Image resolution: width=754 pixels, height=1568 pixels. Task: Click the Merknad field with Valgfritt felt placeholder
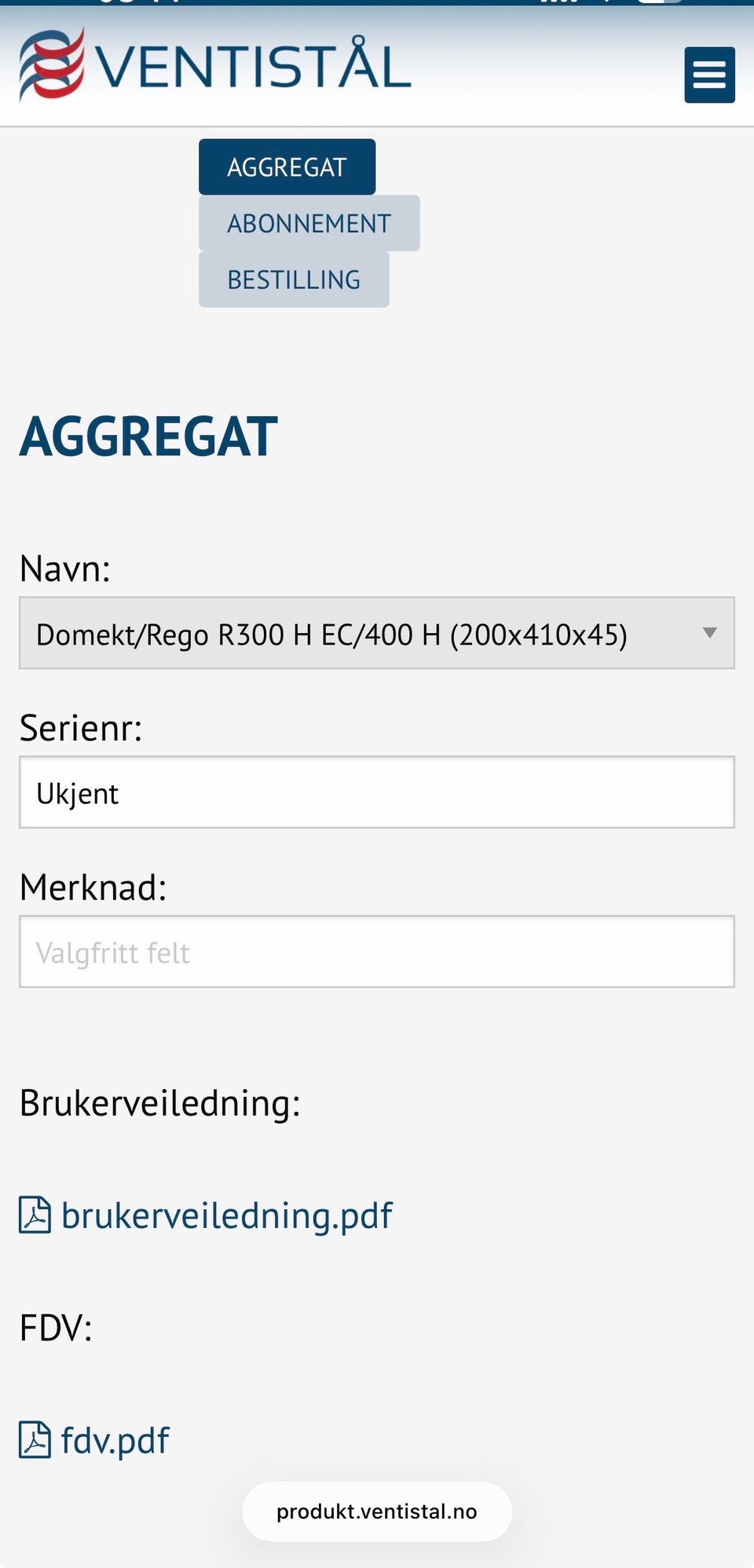(377, 952)
